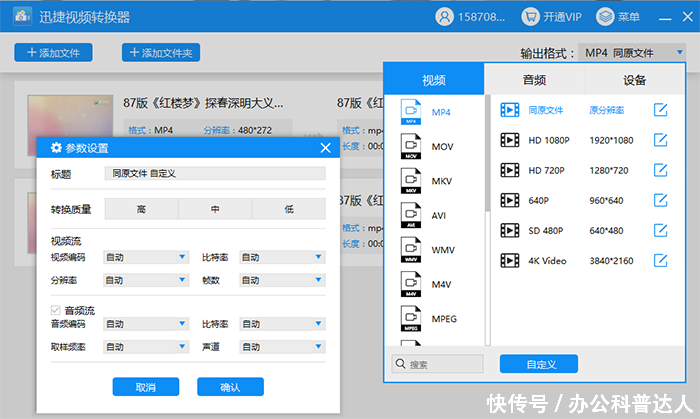
Task: Choose the MKV format icon
Action: 411,182
